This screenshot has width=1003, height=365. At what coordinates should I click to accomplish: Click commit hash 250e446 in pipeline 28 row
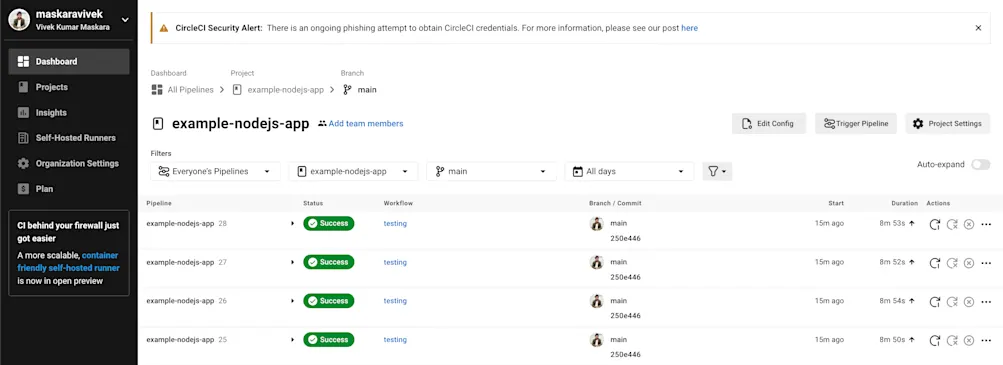click(626, 238)
